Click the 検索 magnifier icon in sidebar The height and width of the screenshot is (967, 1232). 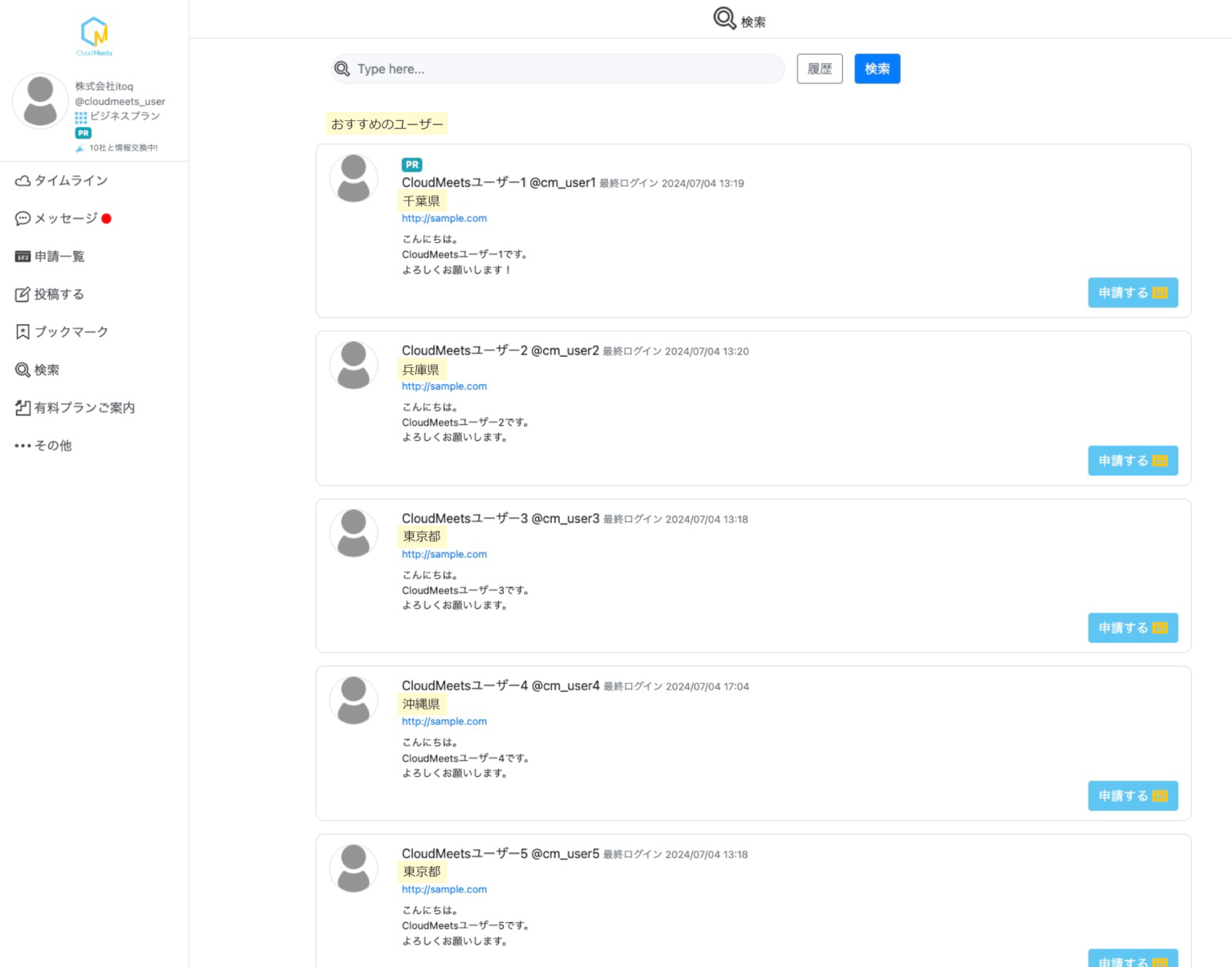(22, 370)
